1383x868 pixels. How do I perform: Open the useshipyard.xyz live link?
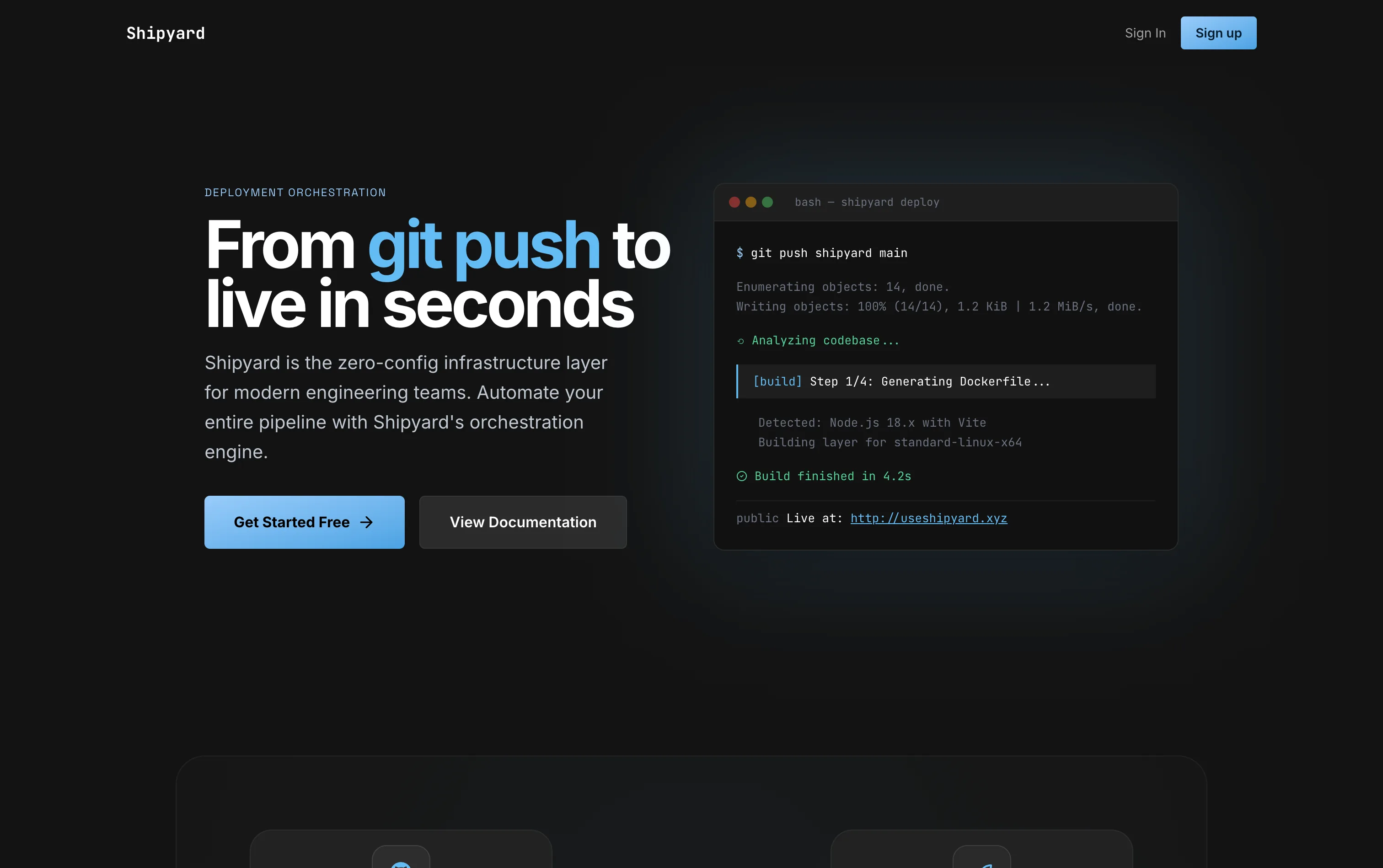[928, 519]
